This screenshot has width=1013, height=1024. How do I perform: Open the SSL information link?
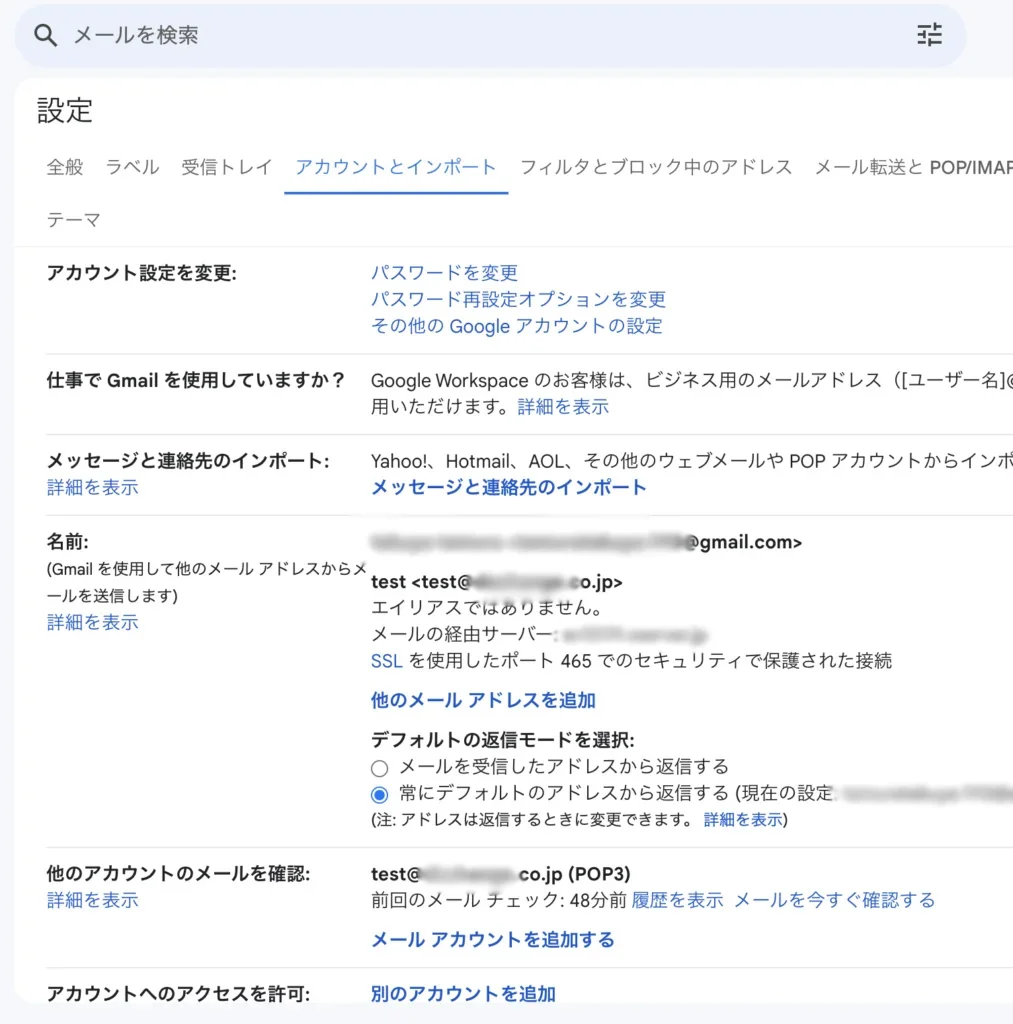point(386,660)
